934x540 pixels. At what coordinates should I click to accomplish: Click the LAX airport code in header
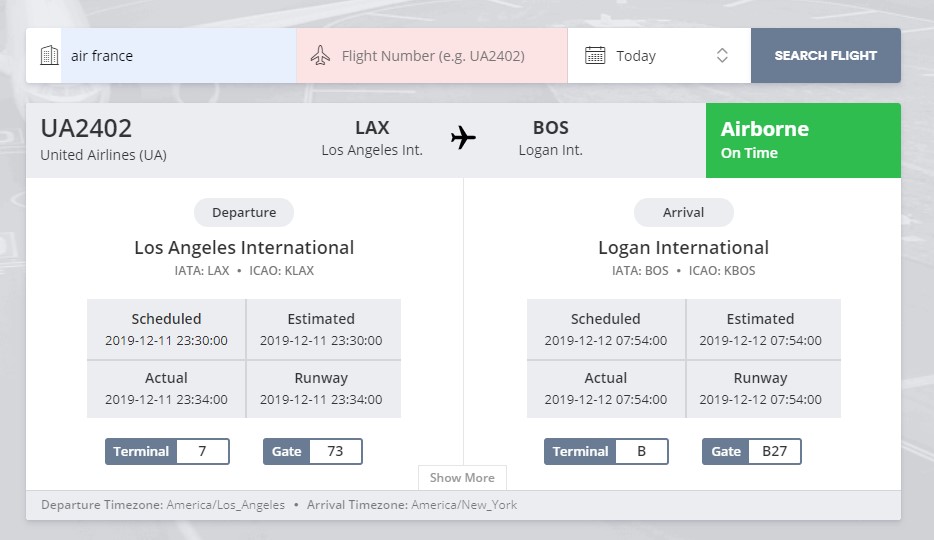[372, 127]
